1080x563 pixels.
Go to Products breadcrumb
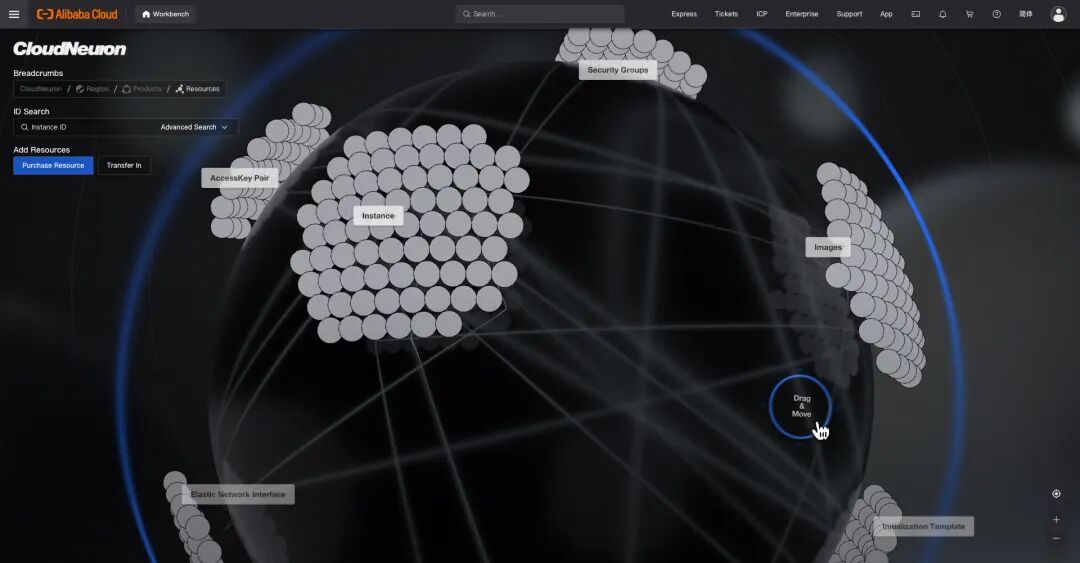pos(142,89)
